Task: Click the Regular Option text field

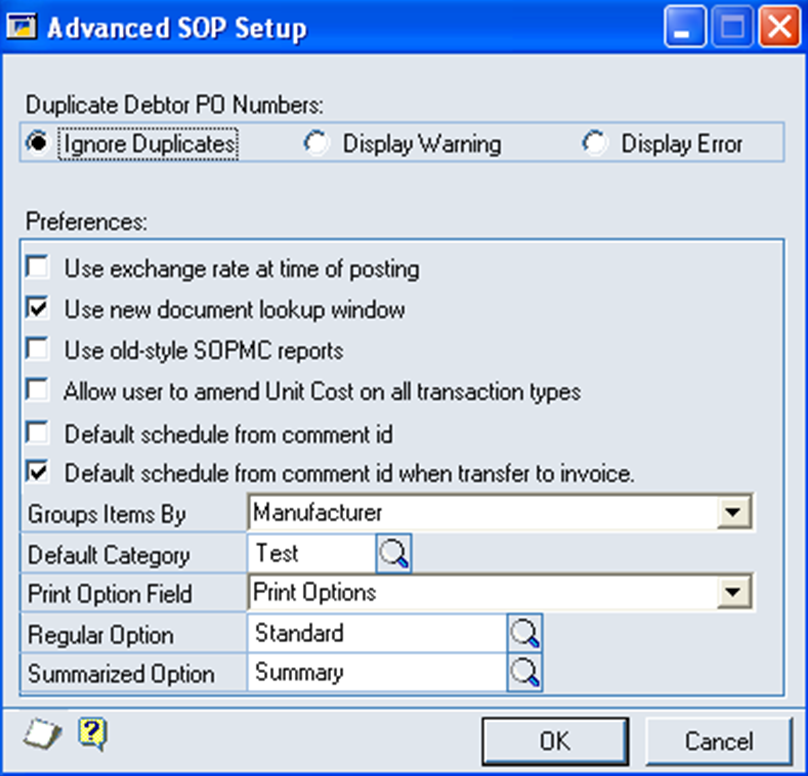Action: 375,634
